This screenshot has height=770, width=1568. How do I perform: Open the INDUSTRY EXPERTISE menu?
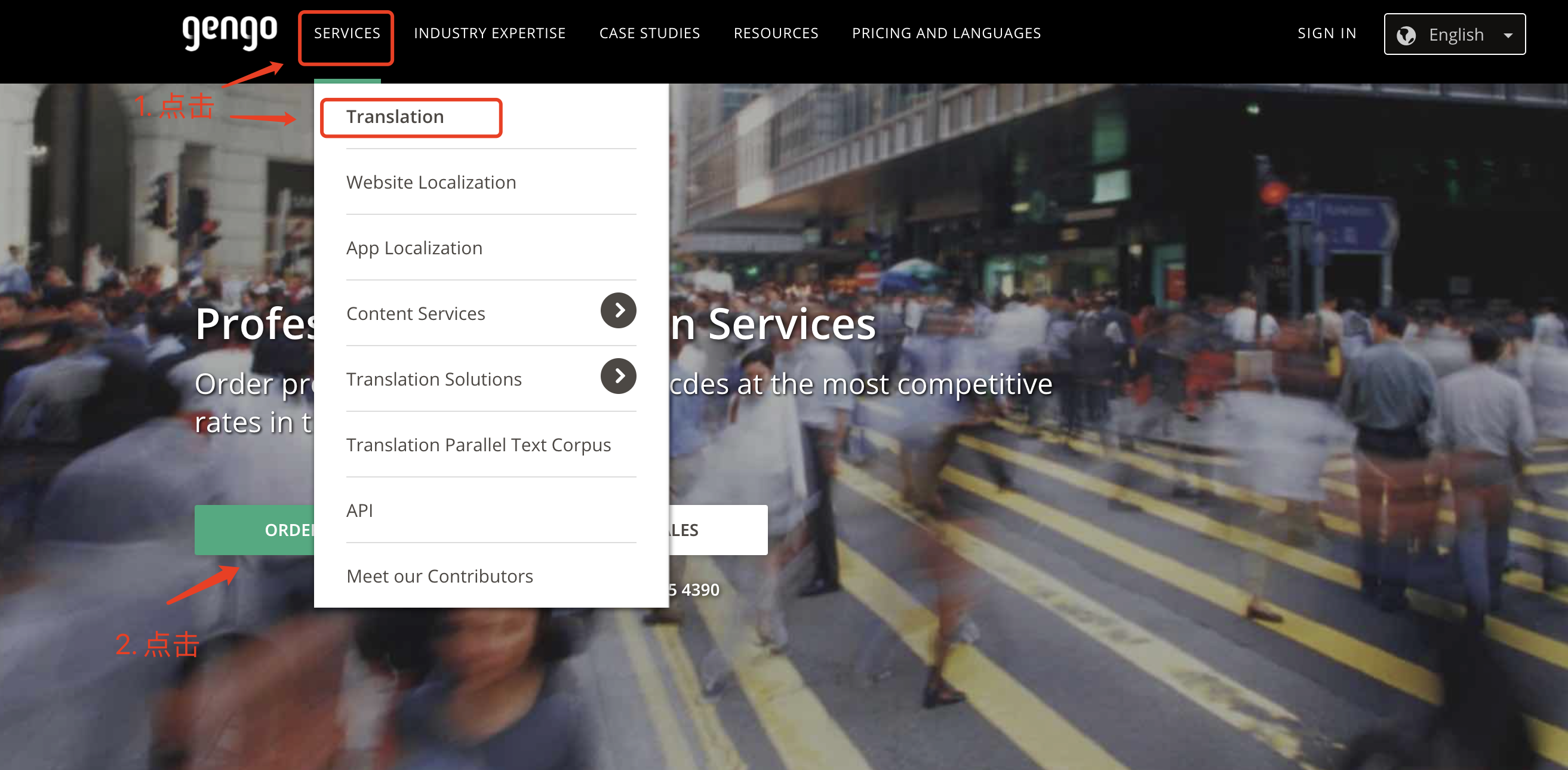tap(490, 33)
